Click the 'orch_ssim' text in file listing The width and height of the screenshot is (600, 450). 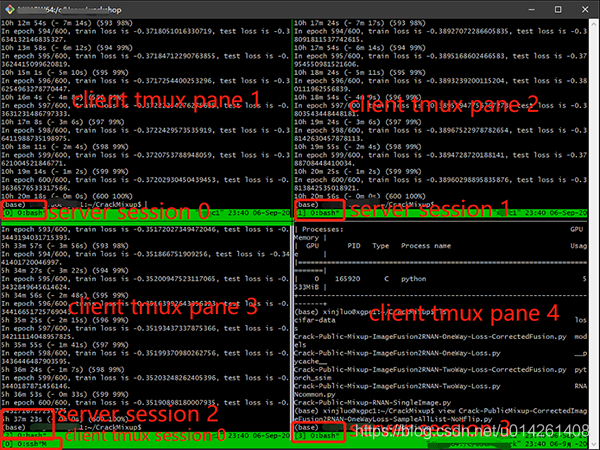tap(313, 378)
